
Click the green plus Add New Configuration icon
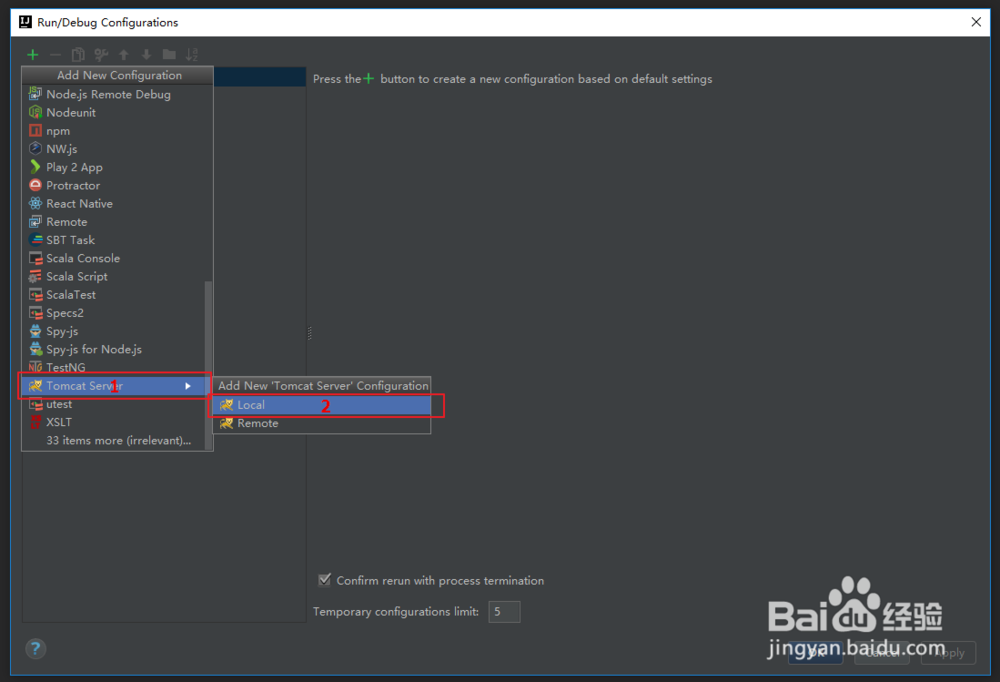[33, 55]
